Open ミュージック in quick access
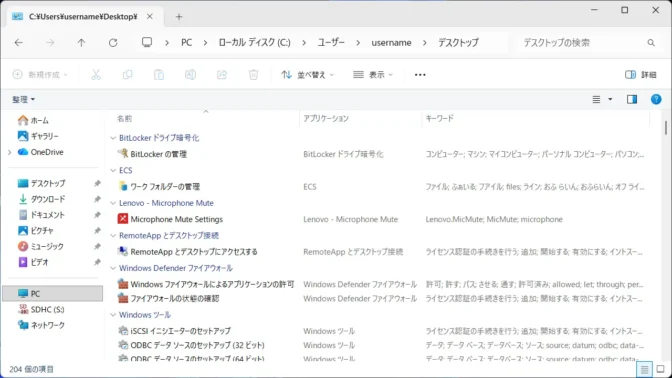 click(41, 246)
